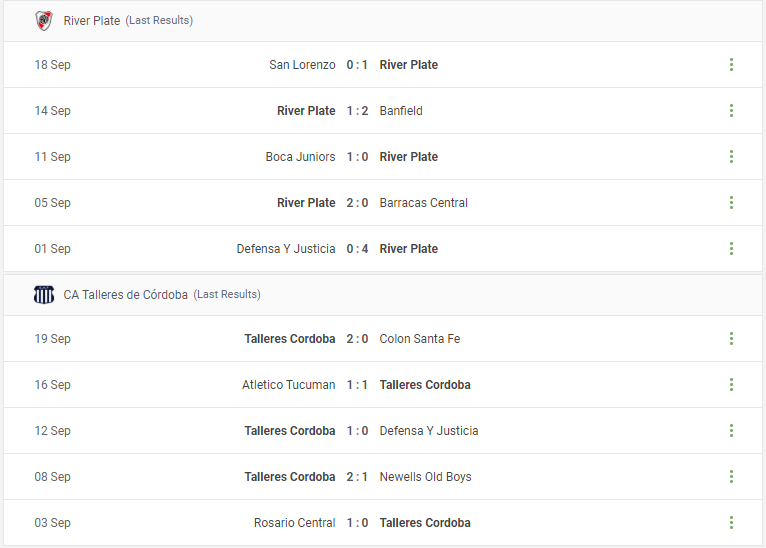Open the three-dot menu for Rosario Central match

(x=731, y=522)
